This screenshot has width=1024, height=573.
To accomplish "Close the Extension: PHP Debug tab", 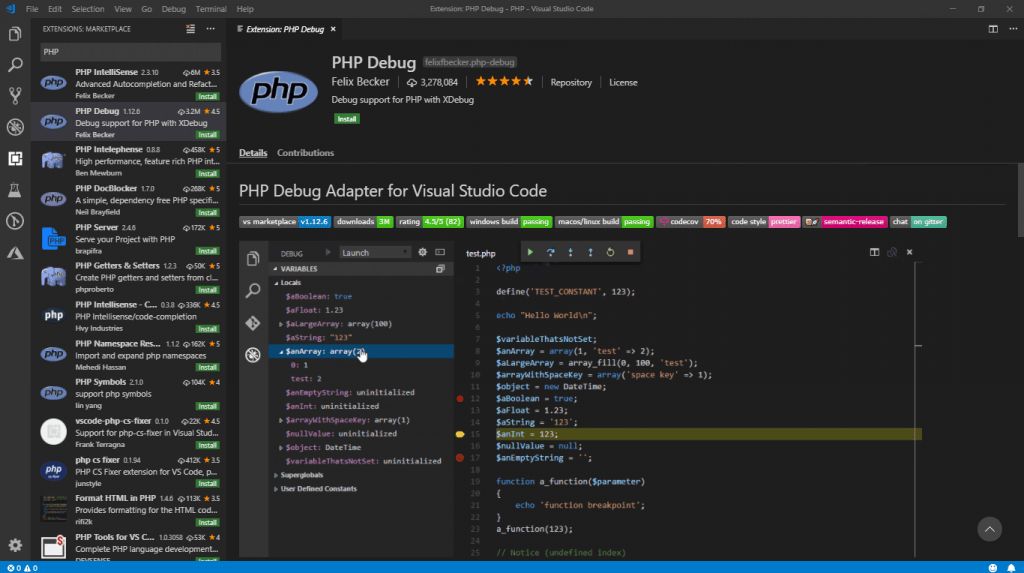I will click(333, 29).
